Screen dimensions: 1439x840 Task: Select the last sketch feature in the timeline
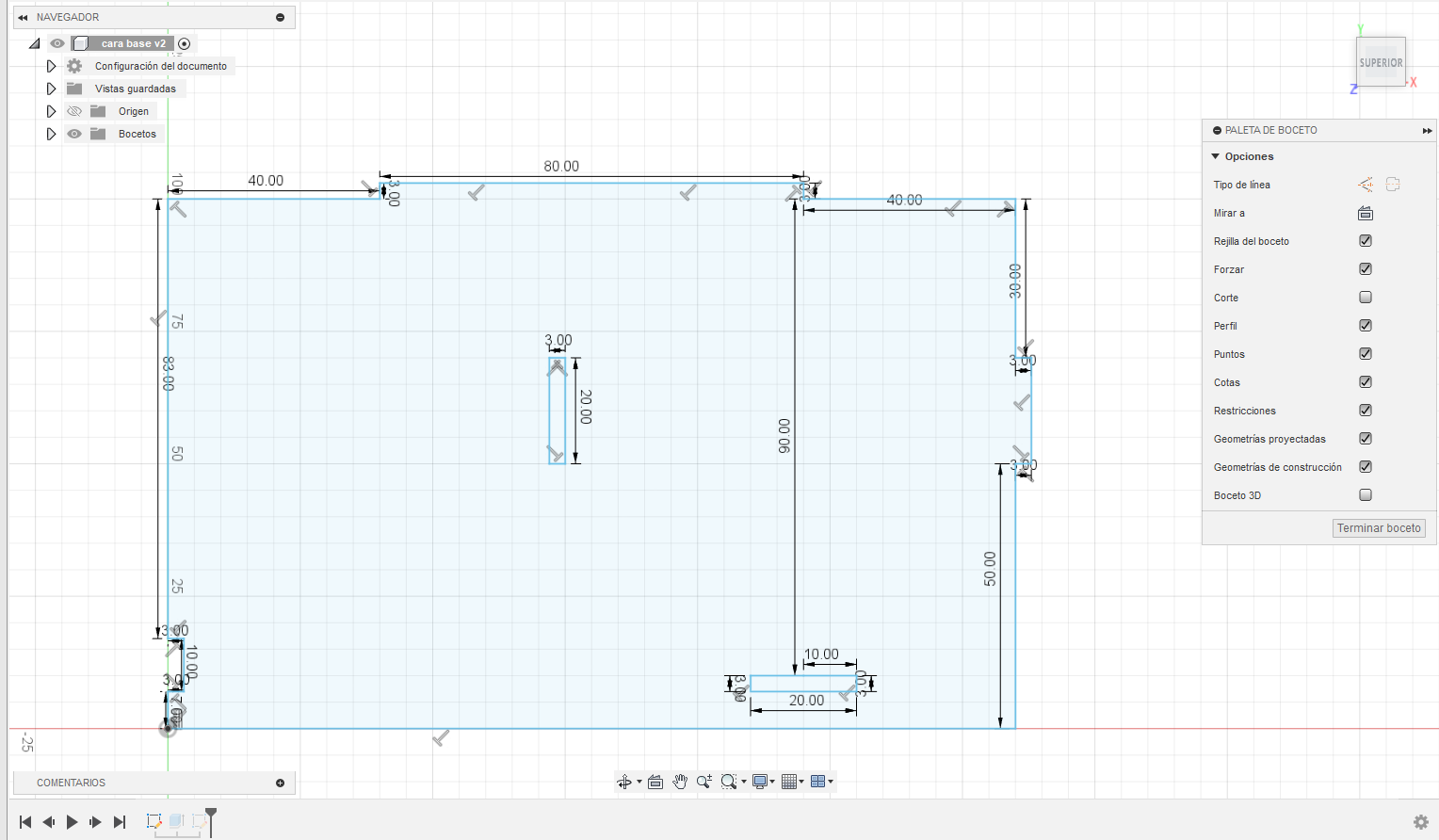(198, 821)
